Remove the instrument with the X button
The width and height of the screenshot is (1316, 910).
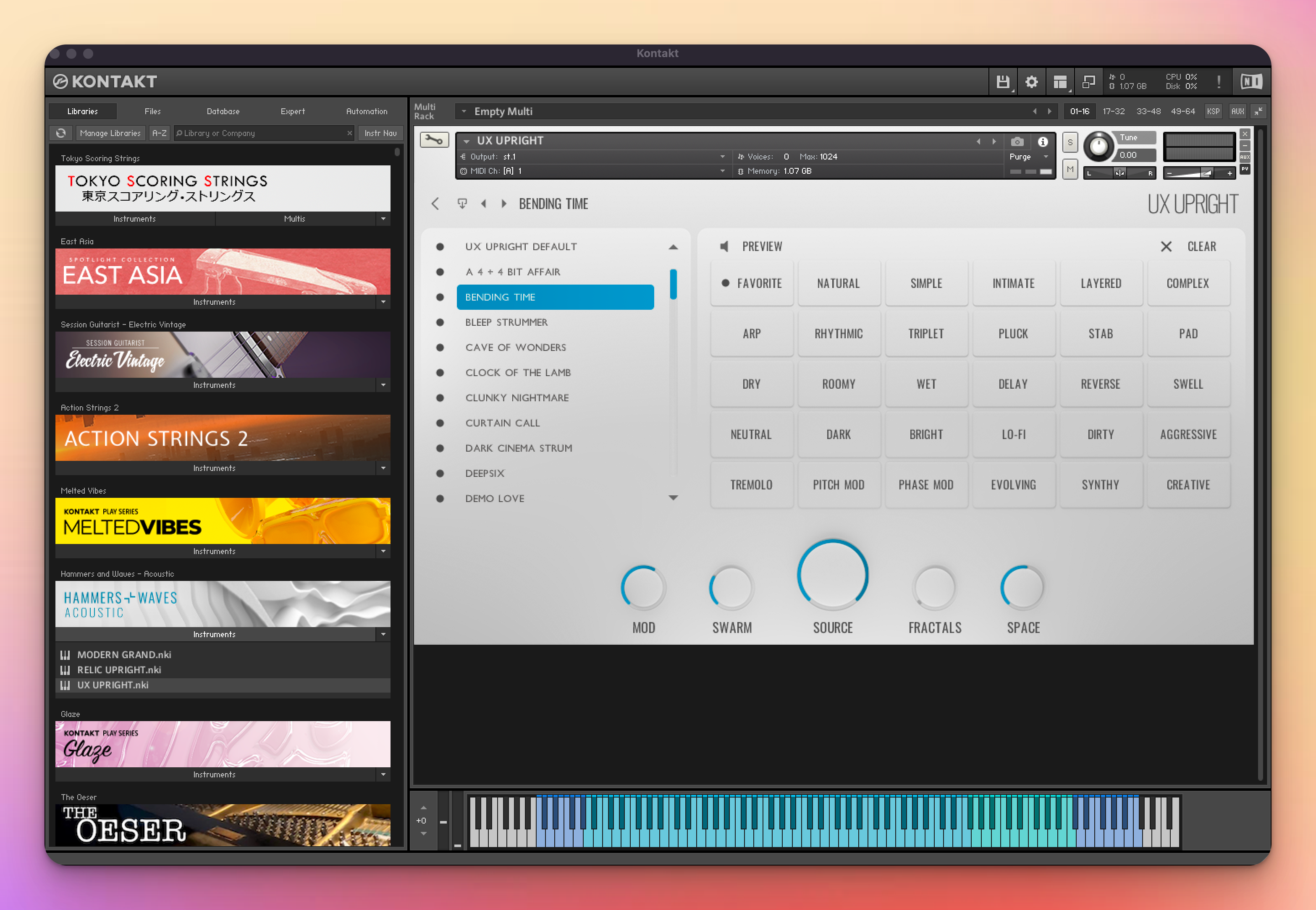(x=1245, y=134)
